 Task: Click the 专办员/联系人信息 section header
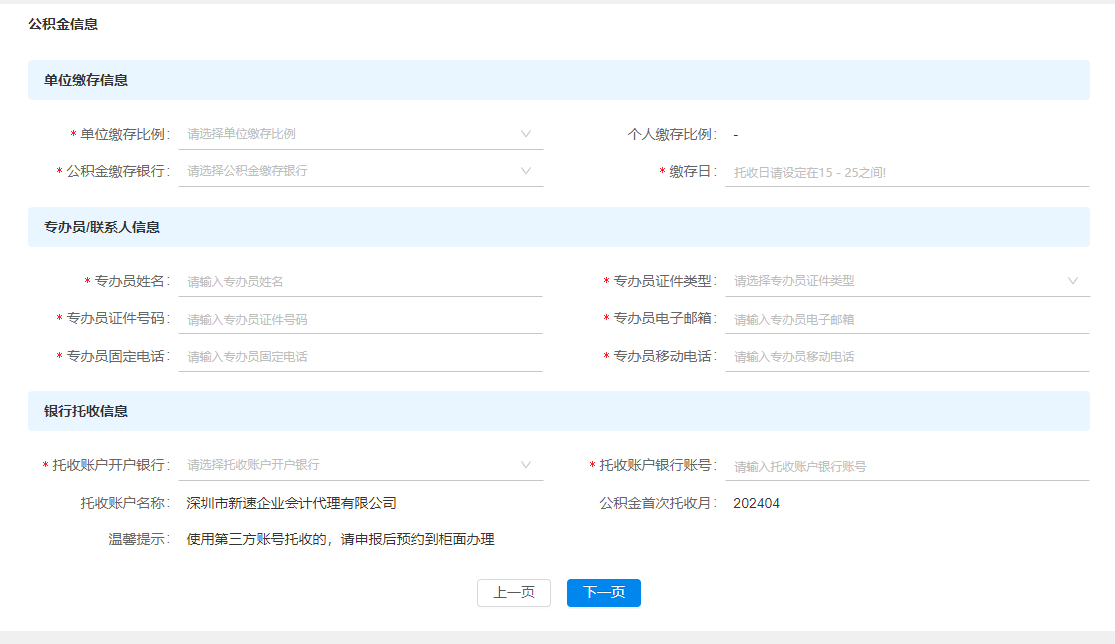click(102, 227)
